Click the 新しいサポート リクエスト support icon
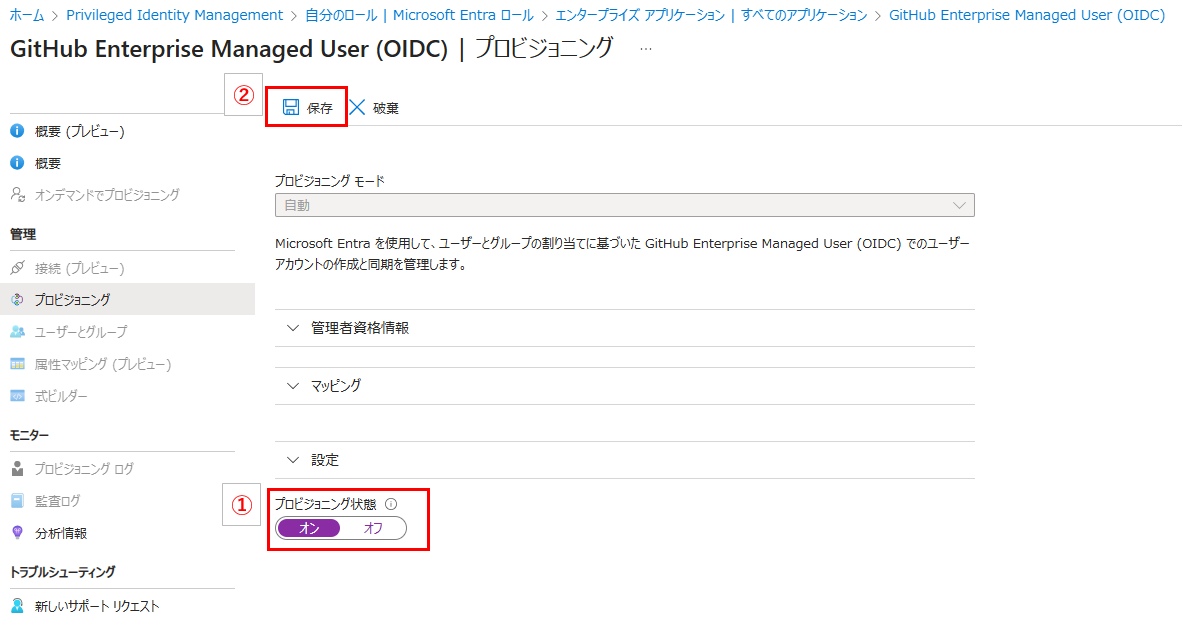The height and width of the screenshot is (624, 1182). [x=17, y=605]
